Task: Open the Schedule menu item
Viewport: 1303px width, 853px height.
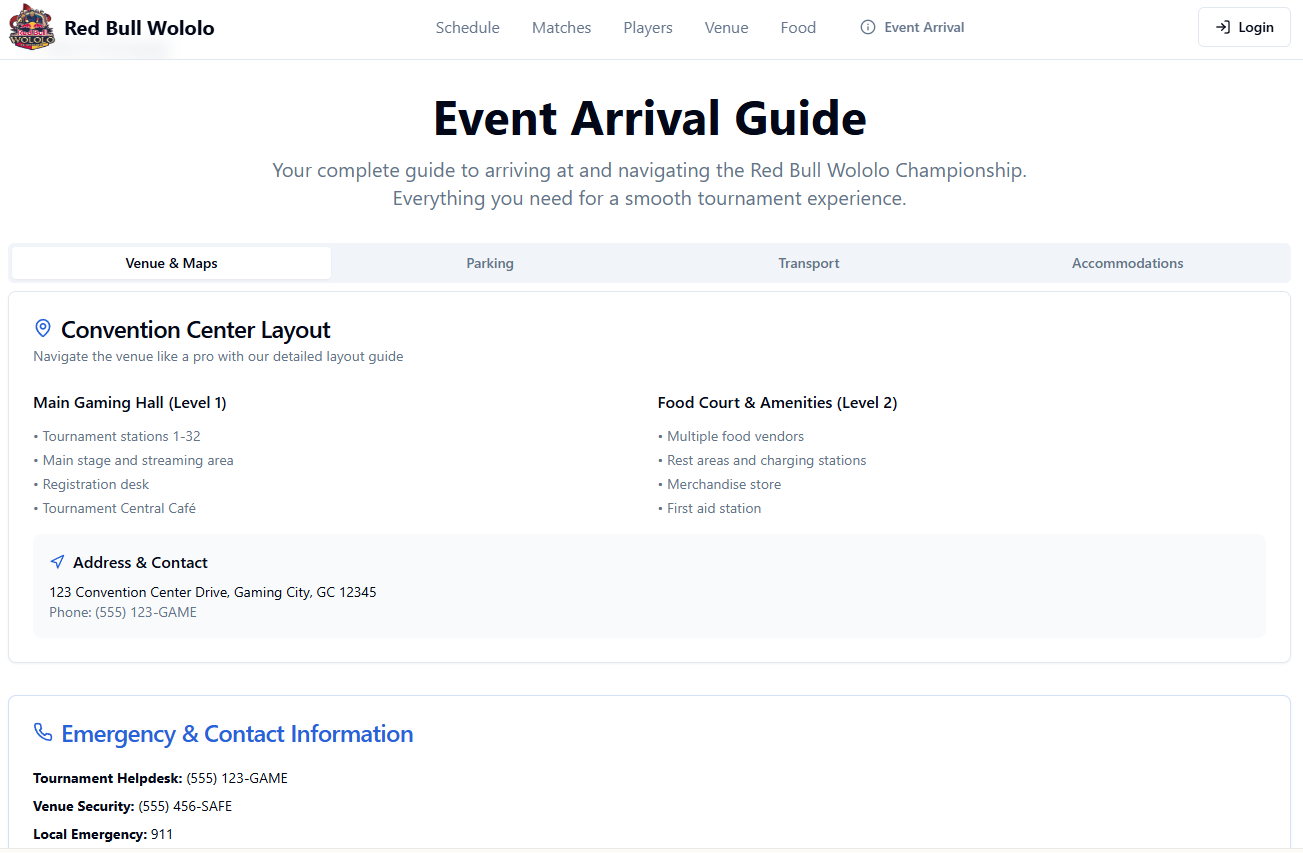Action: (467, 28)
